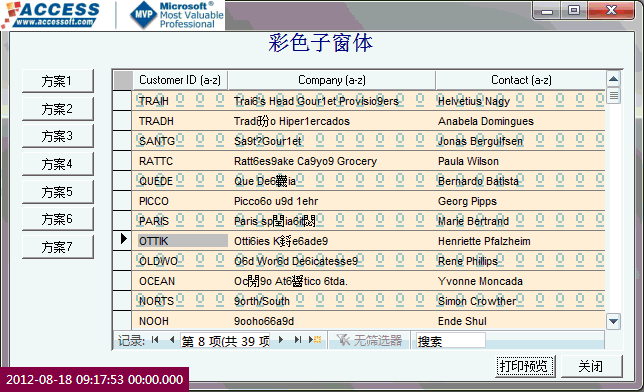
Task: Click the Company (a-z) column header
Action: (x=332, y=80)
